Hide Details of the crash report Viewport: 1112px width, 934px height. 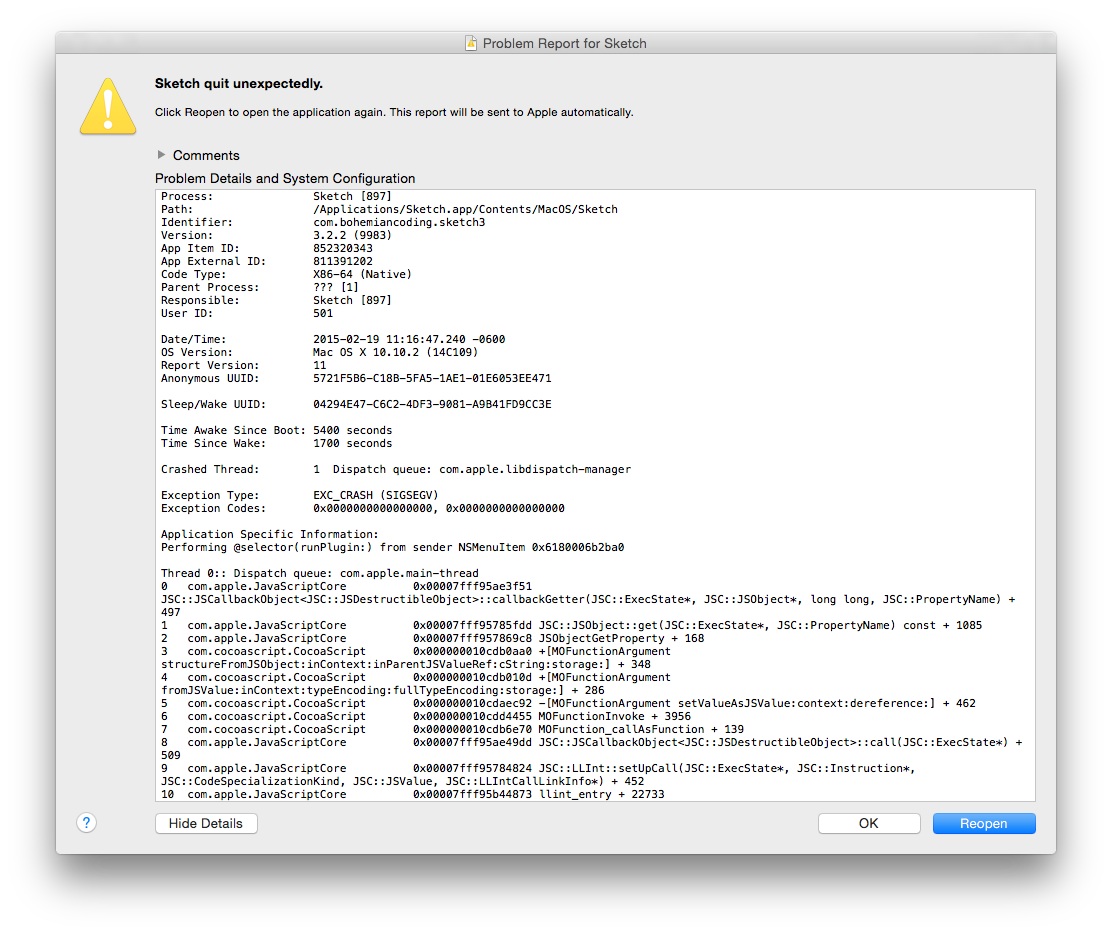pyautogui.click(x=206, y=823)
